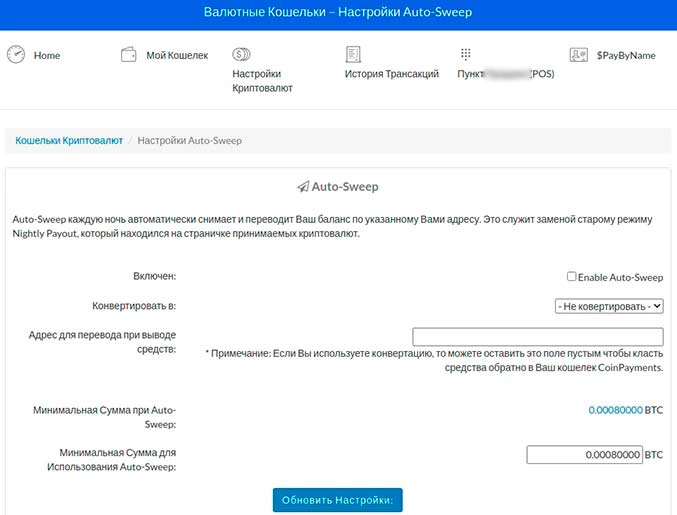Click the wallet icon beside Мой Кошелек
This screenshot has height=515, width=677.
point(128,55)
